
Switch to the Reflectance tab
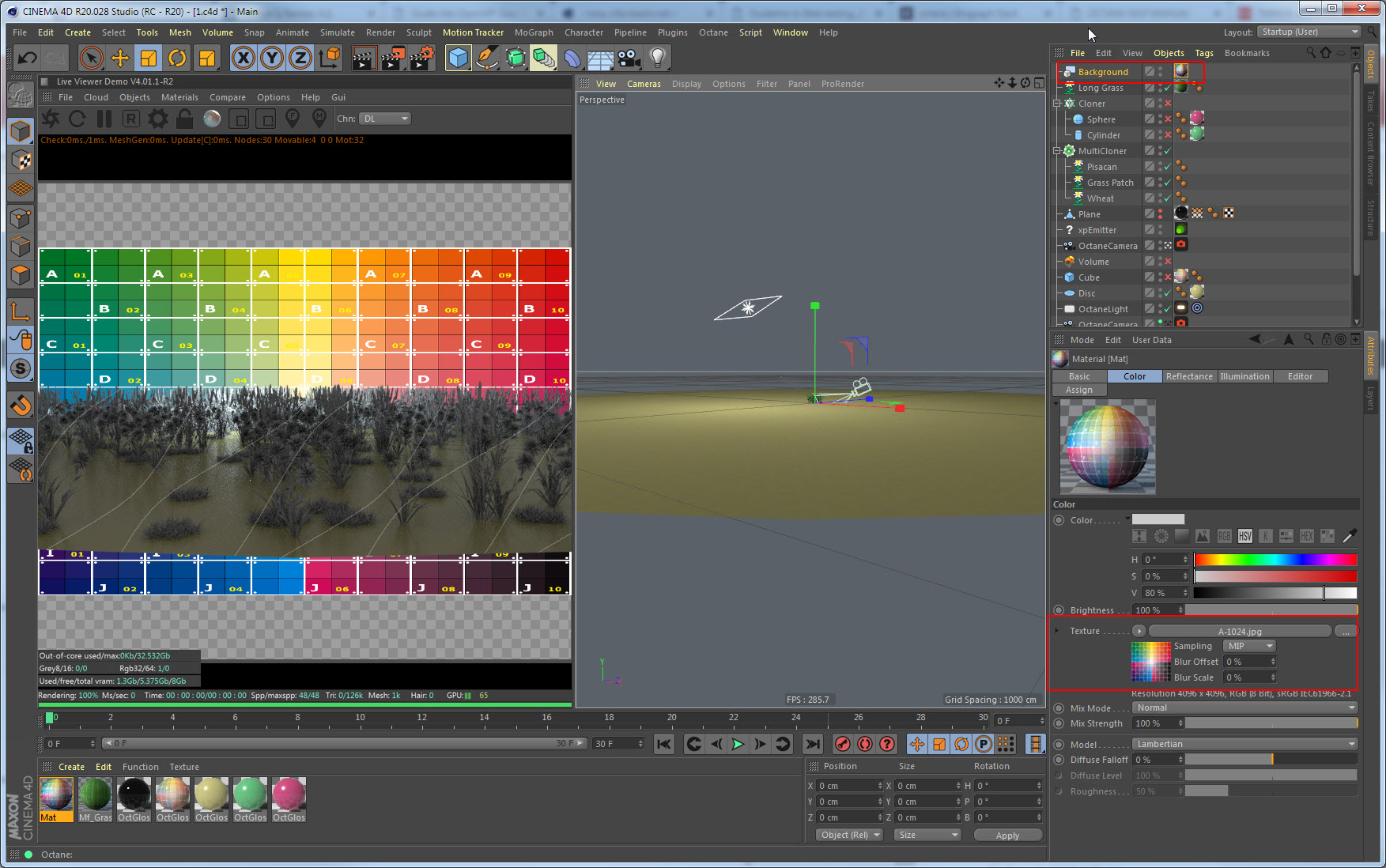coord(1189,376)
